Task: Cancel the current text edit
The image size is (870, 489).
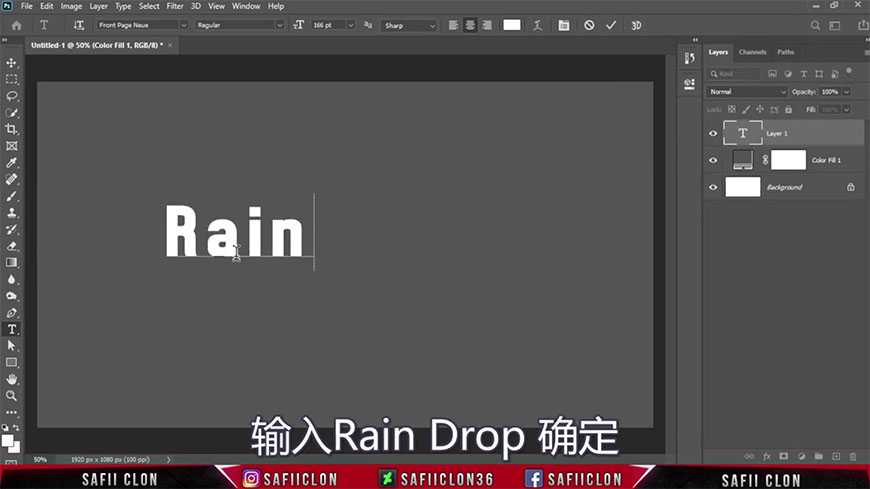Action: click(x=589, y=25)
